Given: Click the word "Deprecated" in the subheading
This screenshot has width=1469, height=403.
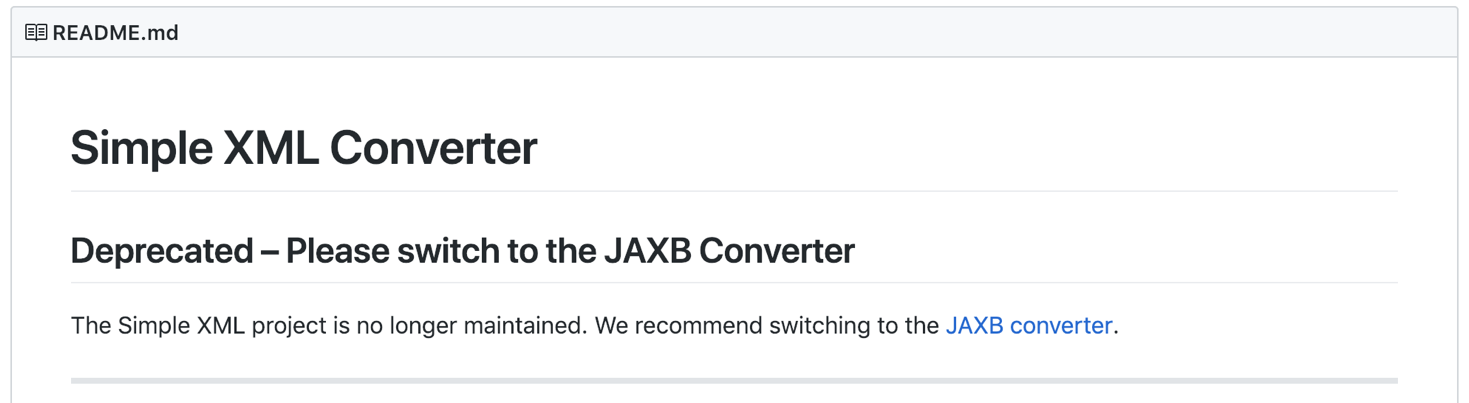Looking at the screenshot, I should click(162, 250).
